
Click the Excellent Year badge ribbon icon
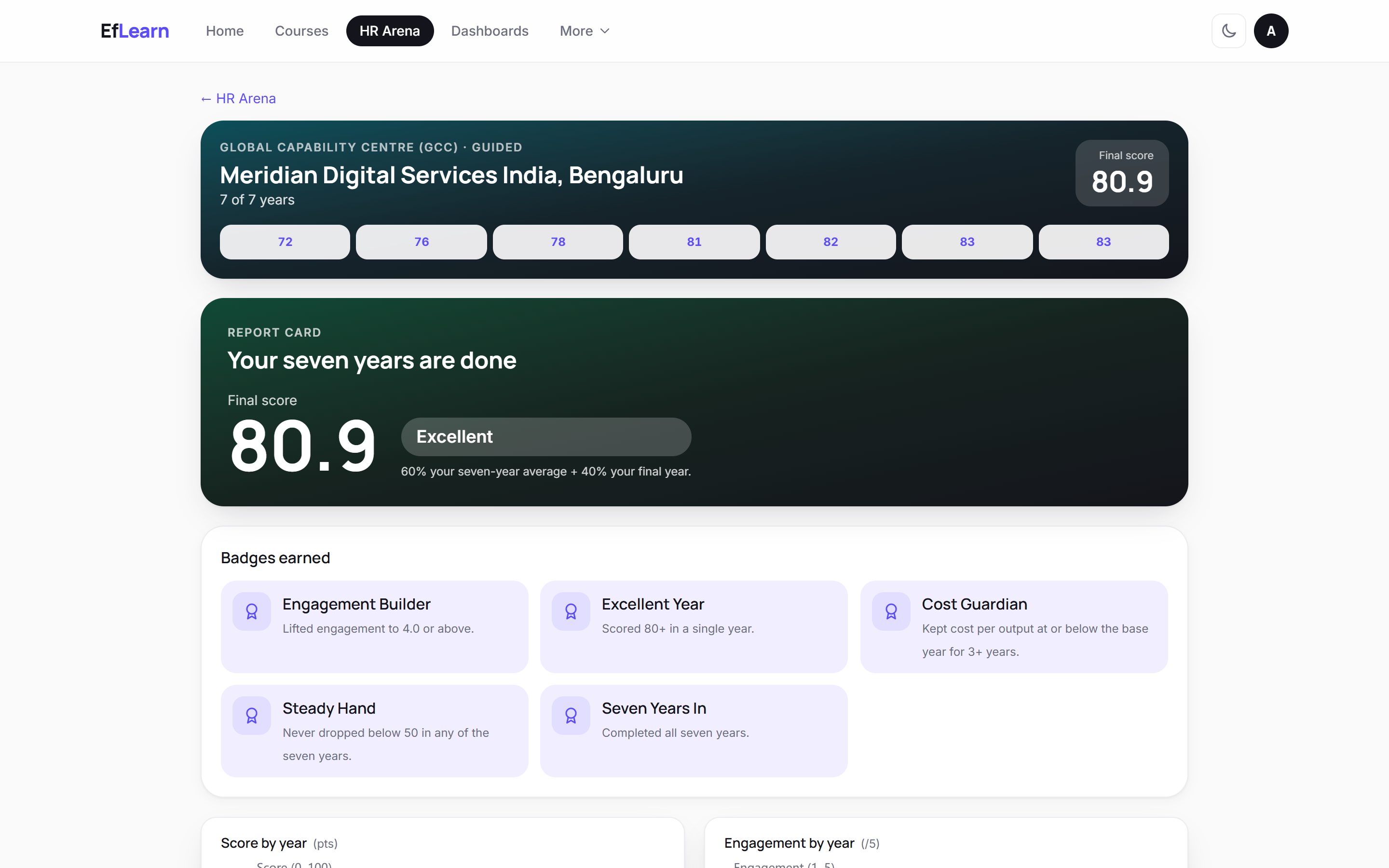coord(571,611)
